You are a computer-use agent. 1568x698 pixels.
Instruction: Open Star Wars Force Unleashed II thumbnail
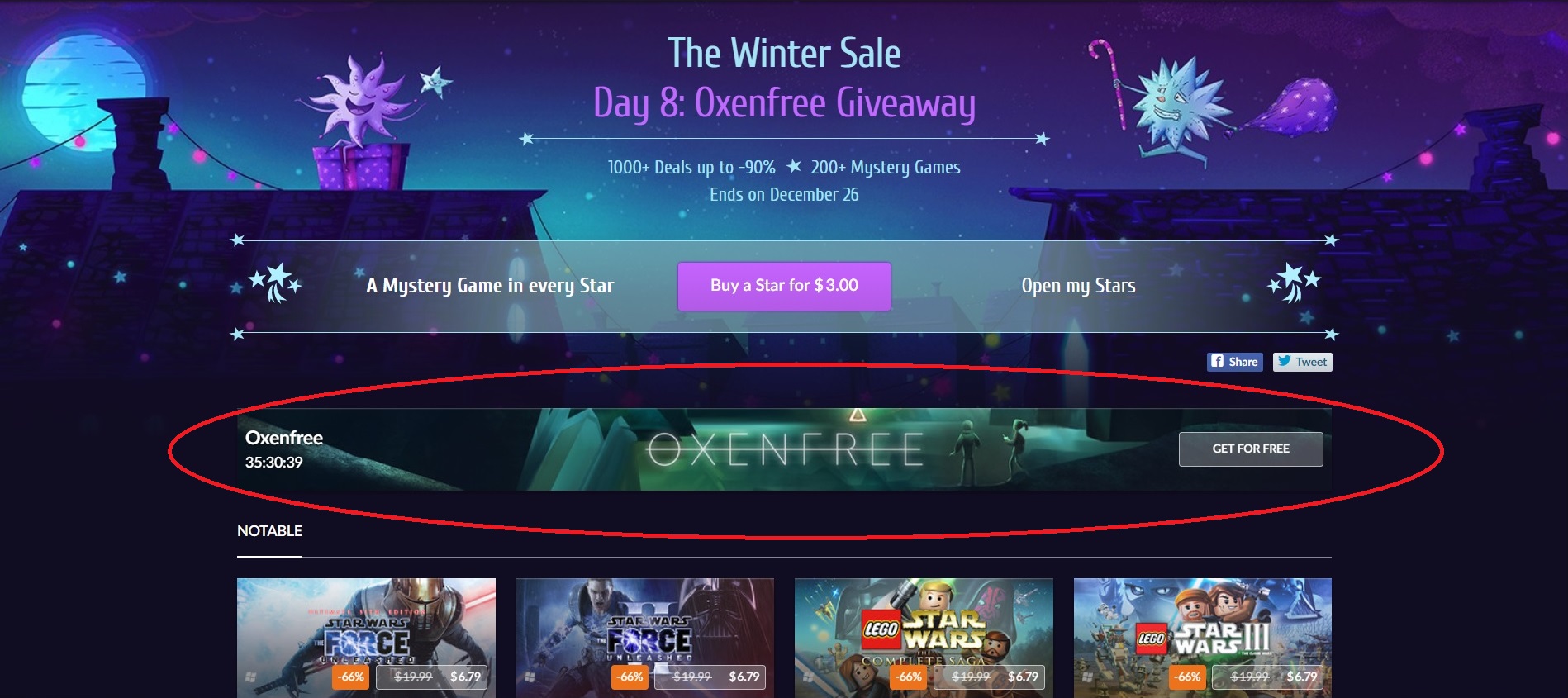[x=645, y=638]
